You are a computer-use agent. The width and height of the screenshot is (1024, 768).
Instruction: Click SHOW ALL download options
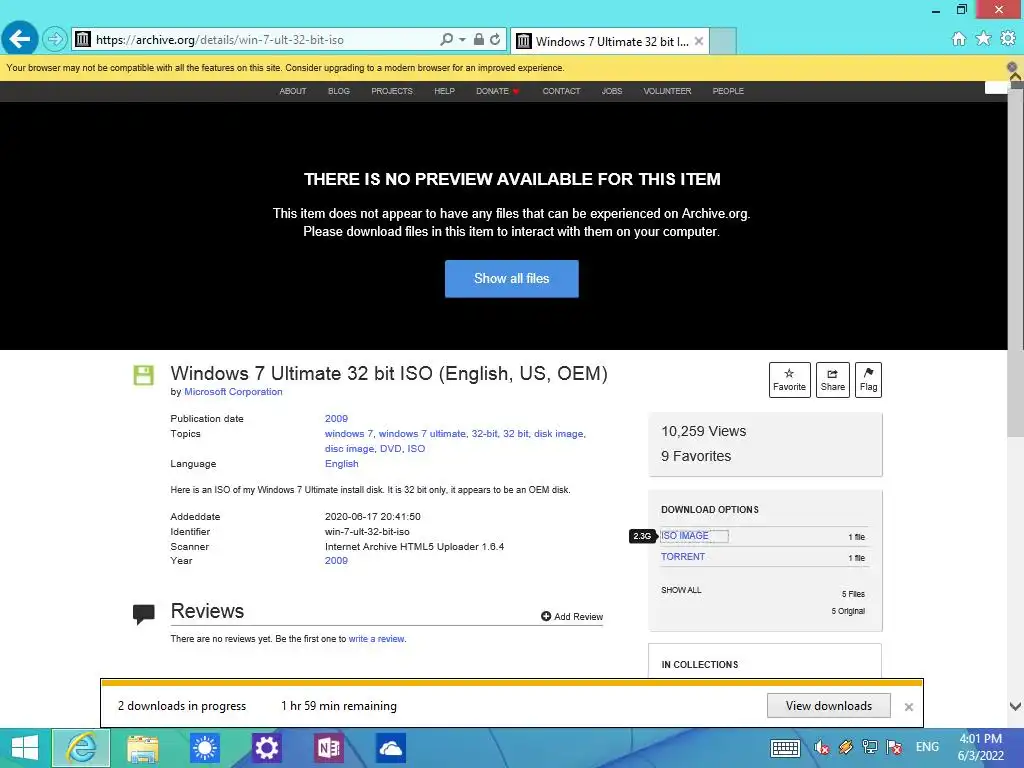(x=681, y=590)
